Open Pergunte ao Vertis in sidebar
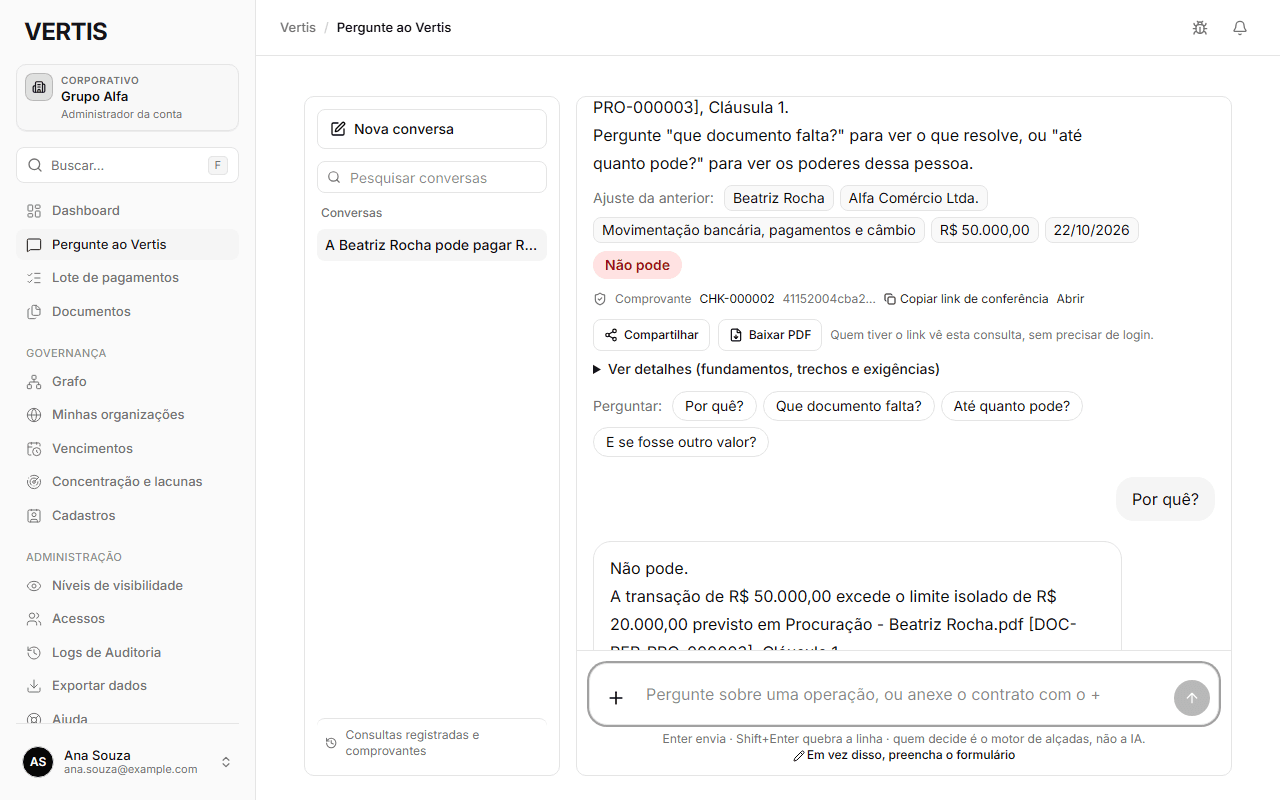1280x800 pixels. click(x=127, y=245)
